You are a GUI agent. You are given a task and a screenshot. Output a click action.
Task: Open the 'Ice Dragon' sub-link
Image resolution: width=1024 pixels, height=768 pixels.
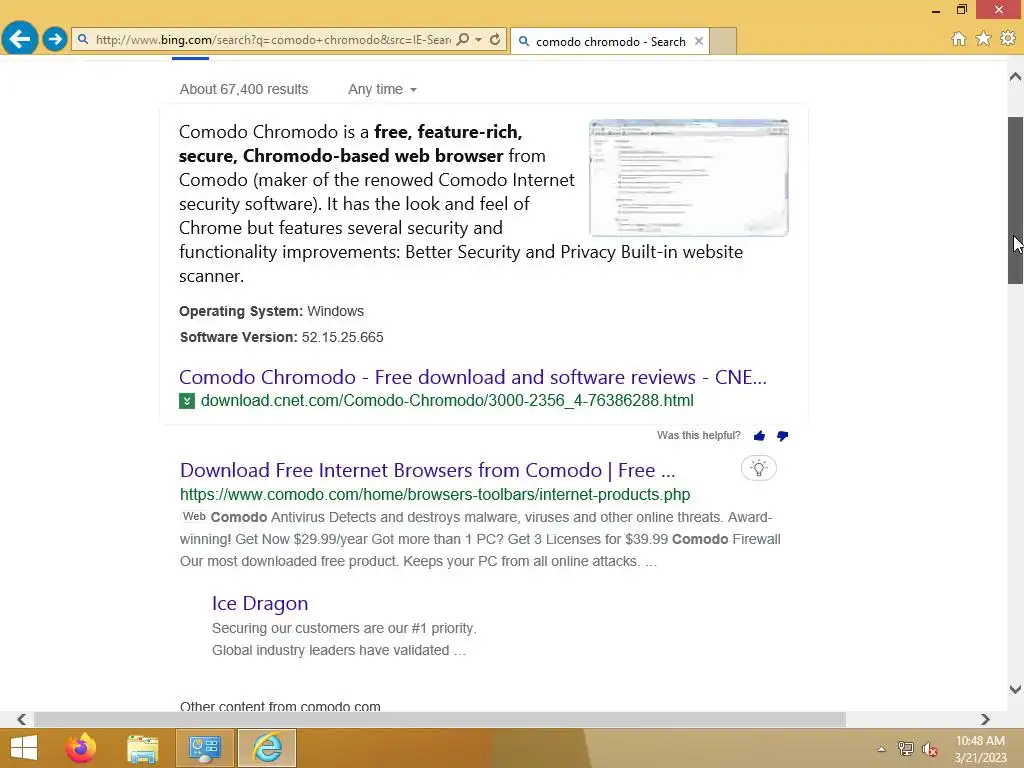(260, 603)
